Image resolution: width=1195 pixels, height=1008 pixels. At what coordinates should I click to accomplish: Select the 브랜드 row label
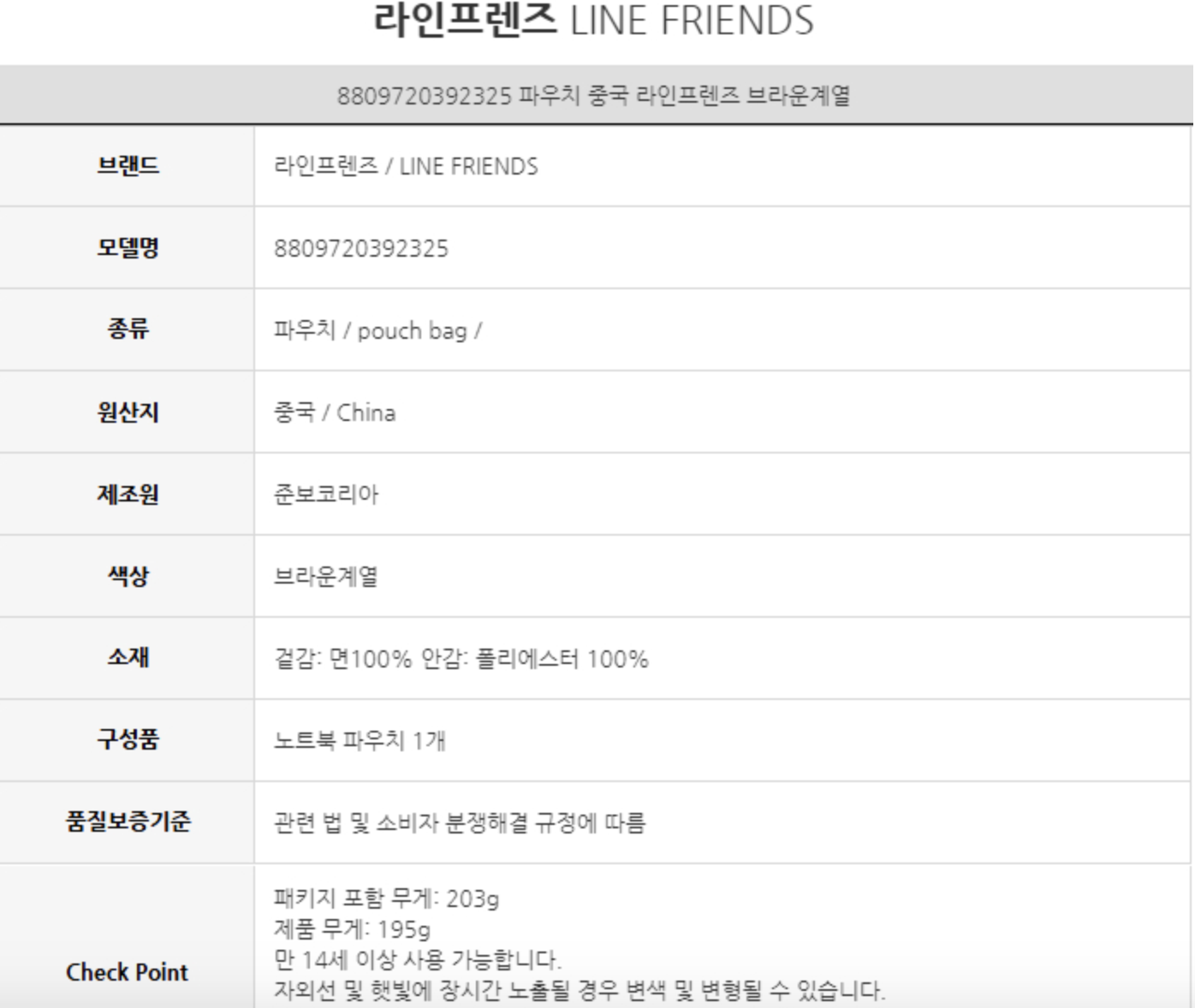coord(128,165)
